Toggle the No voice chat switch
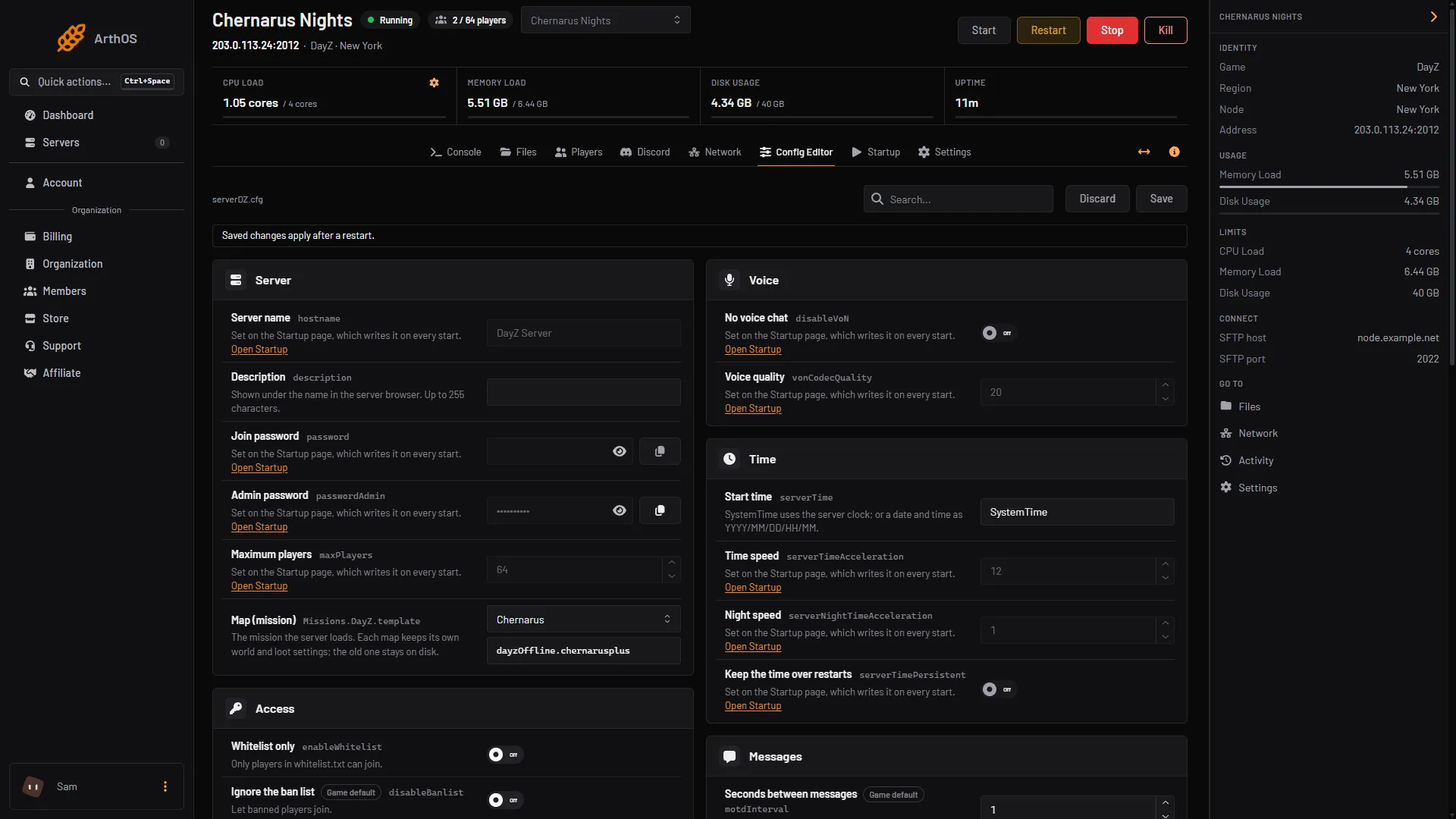The height and width of the screenshot is (819, 1456). coord(998,333)
